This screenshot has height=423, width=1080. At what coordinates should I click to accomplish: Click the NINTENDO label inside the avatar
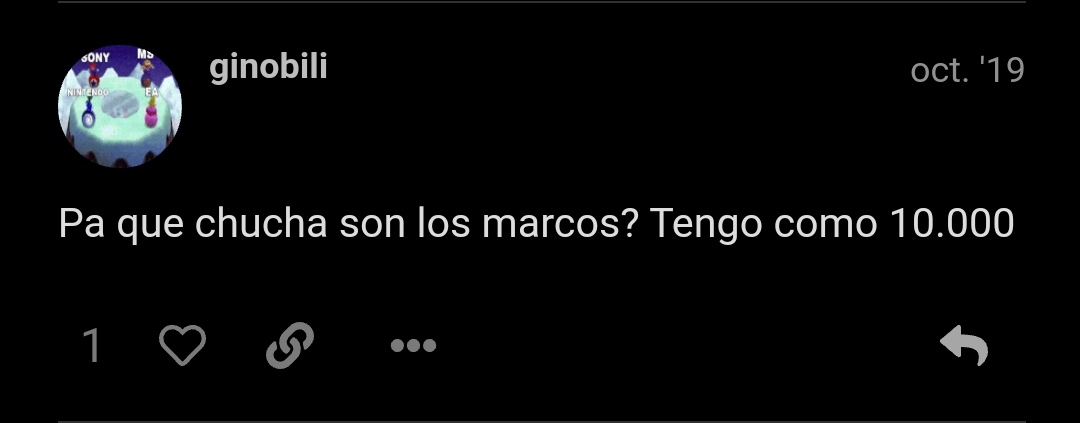point(85,92)
